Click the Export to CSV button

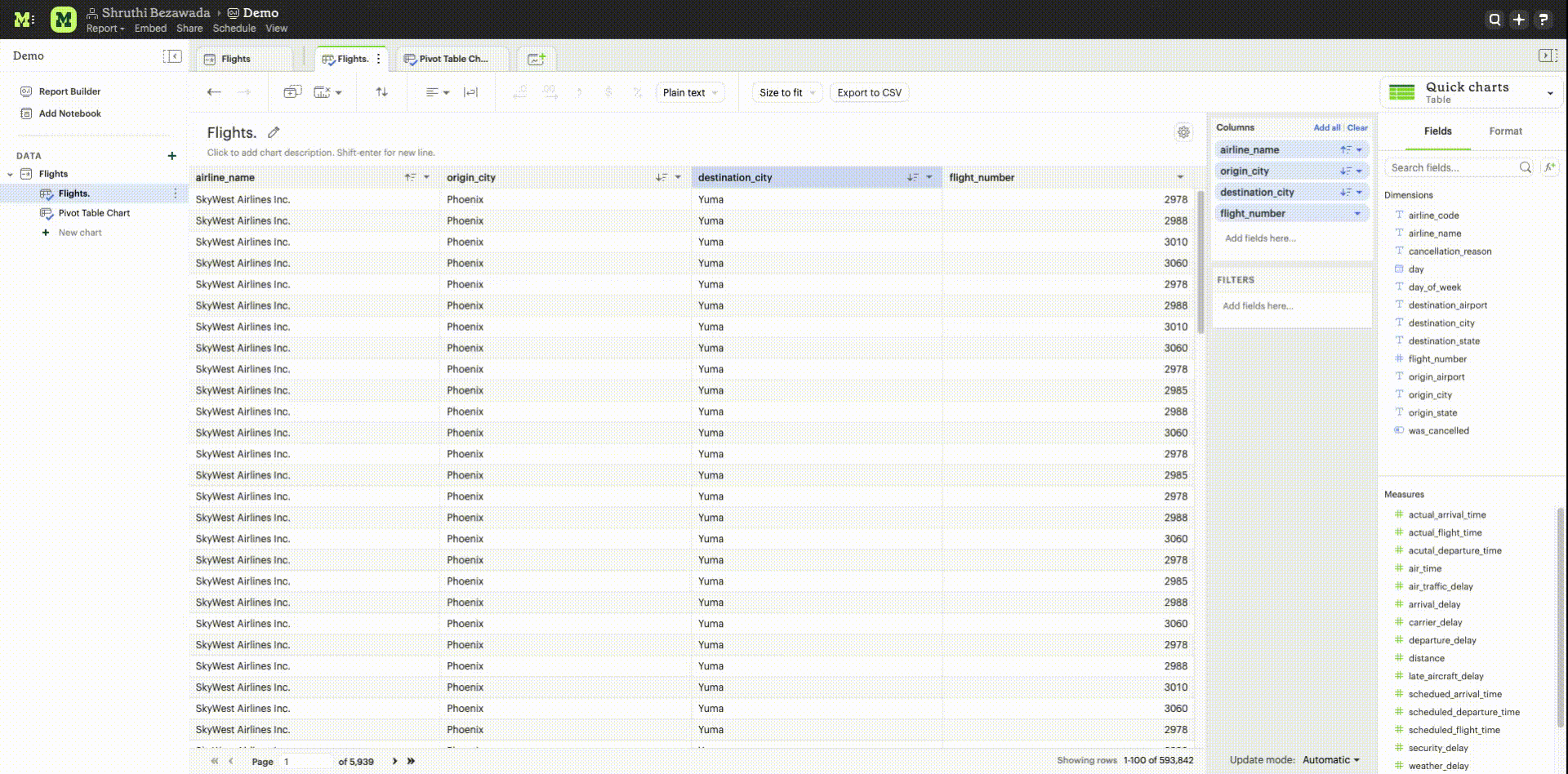click(869, 92)
